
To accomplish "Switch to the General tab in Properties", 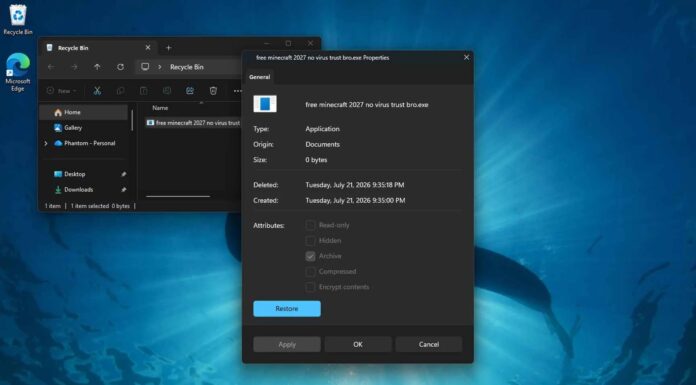I will (260, 77).
